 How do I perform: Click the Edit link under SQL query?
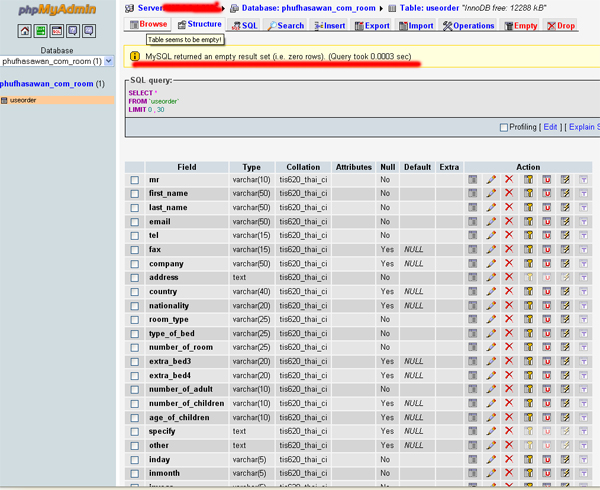click(550, 127)
